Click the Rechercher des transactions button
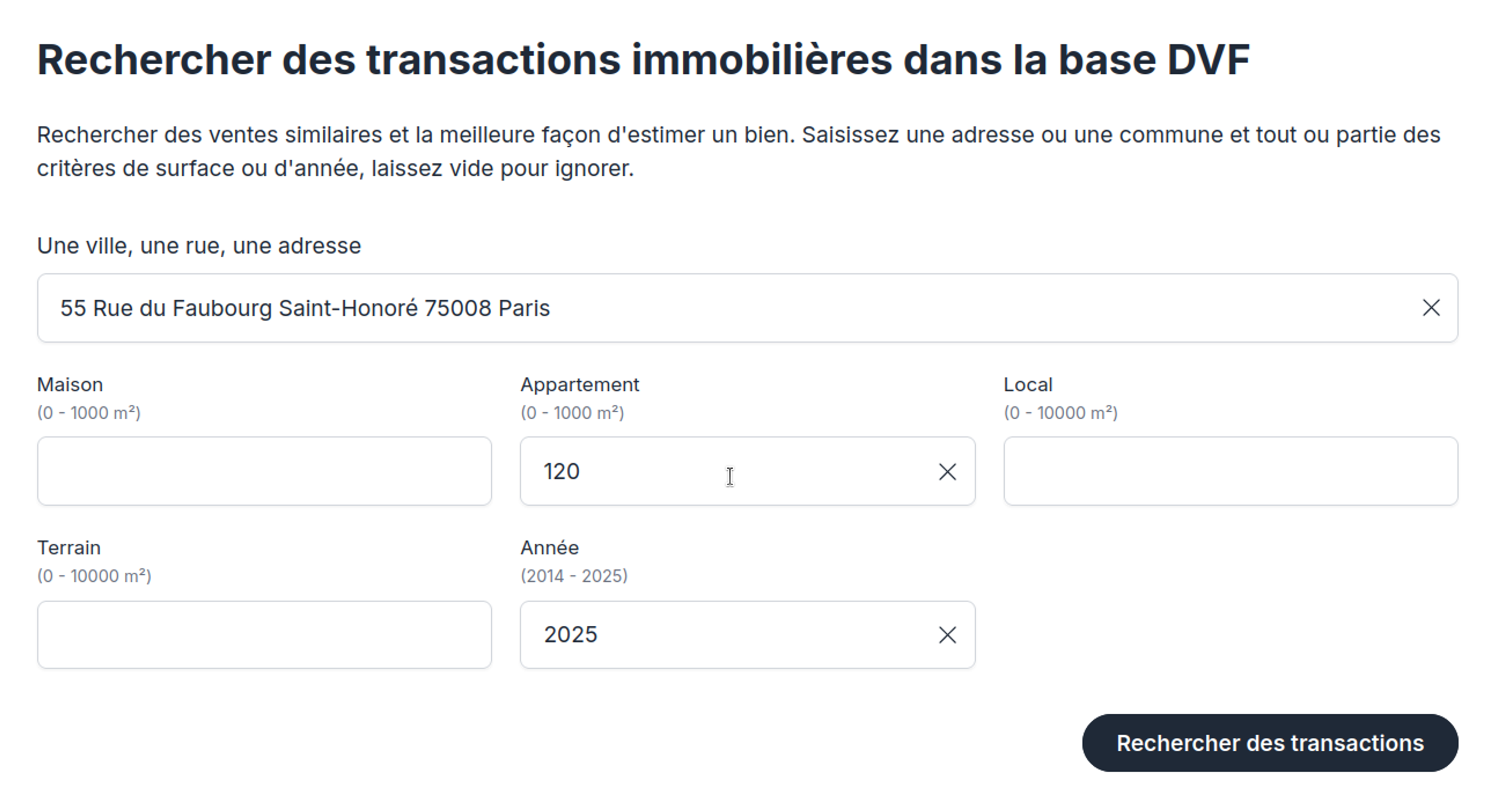The image size is (1507, 812). tap(1270, 743)
